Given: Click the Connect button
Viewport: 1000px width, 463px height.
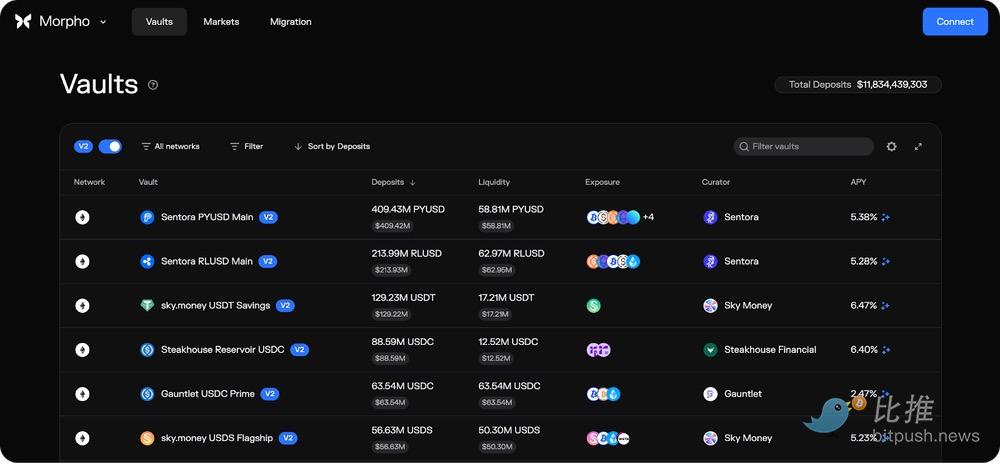Looking at the screenshot, I should (954, 22).
